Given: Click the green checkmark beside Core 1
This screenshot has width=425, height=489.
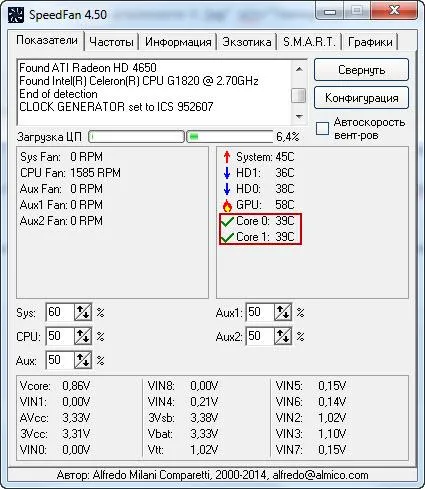Looking at the screenshot, I should click(x=227, y=237).
